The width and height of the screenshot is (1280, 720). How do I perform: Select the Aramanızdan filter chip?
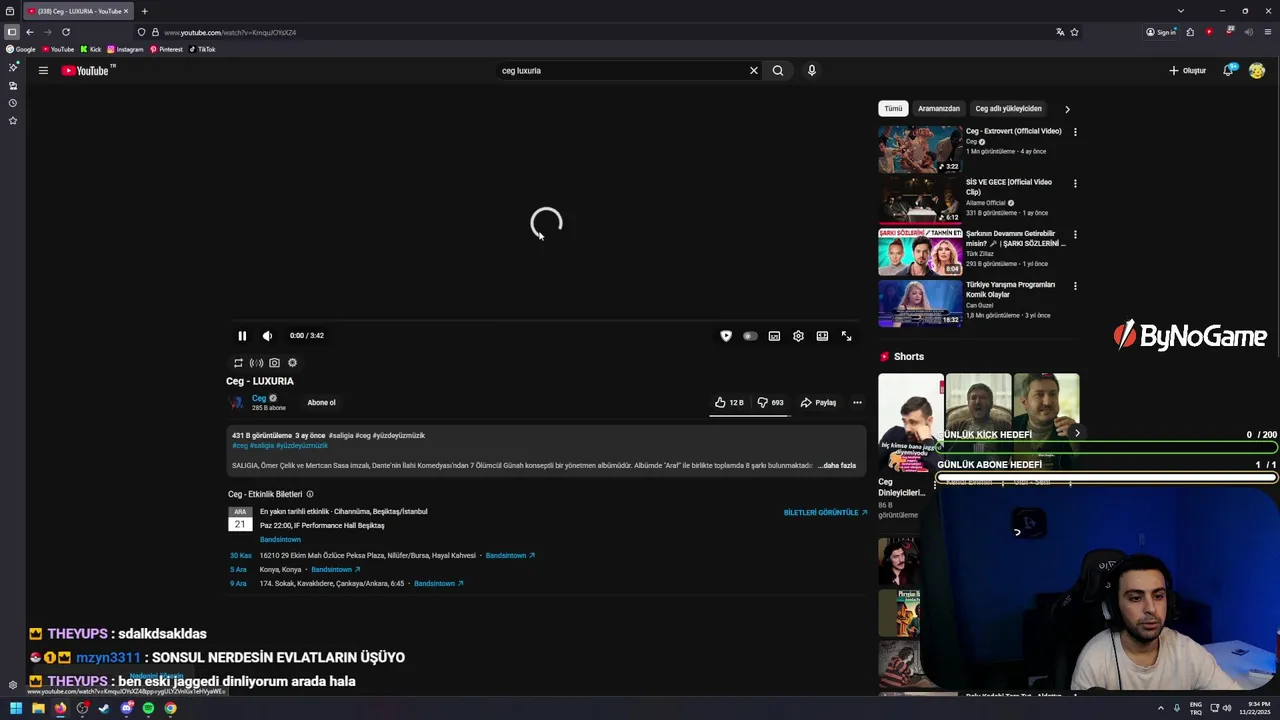click(939, 109)
